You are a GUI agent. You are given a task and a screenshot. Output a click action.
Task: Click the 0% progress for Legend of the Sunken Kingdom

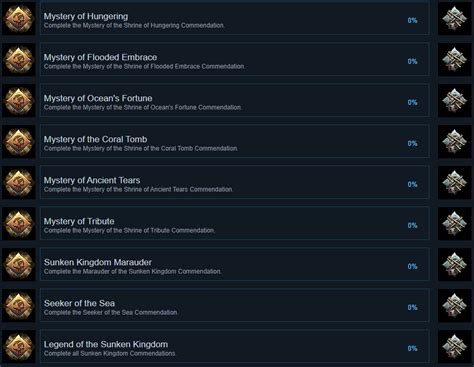coord(412,348)
